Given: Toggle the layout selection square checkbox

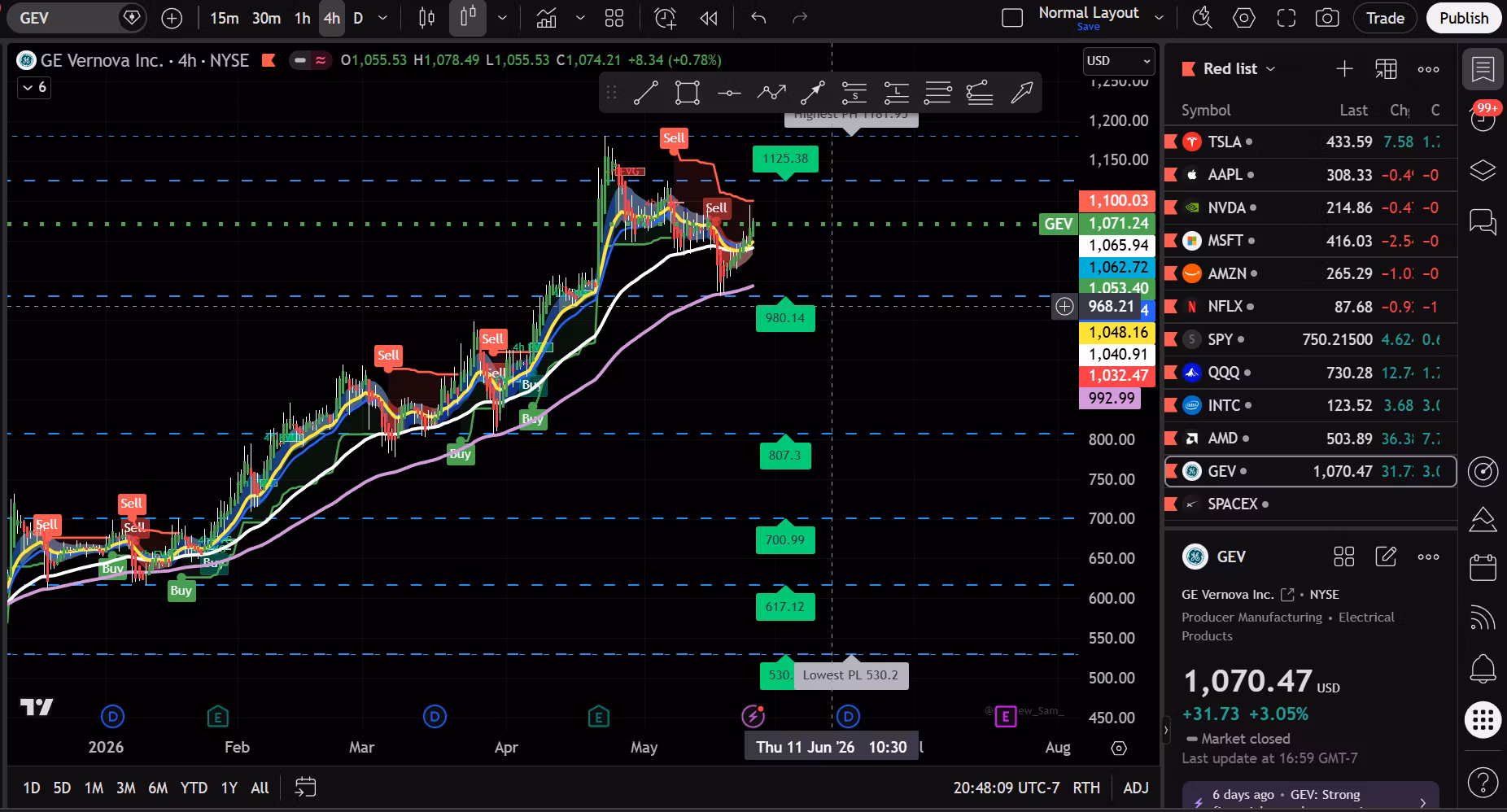Looking at the screenshot, I should pos(1012,18).
